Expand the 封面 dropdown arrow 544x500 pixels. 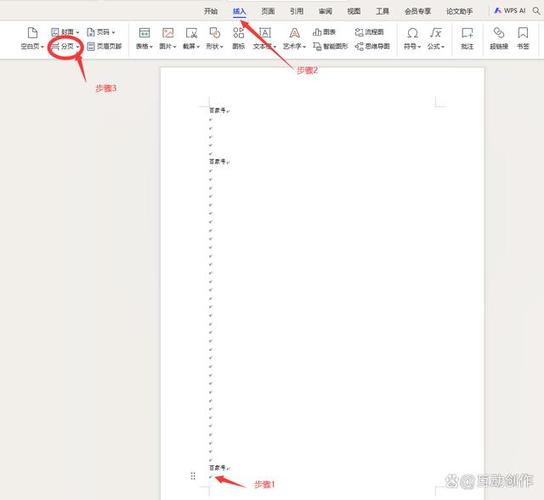[77, 32]
